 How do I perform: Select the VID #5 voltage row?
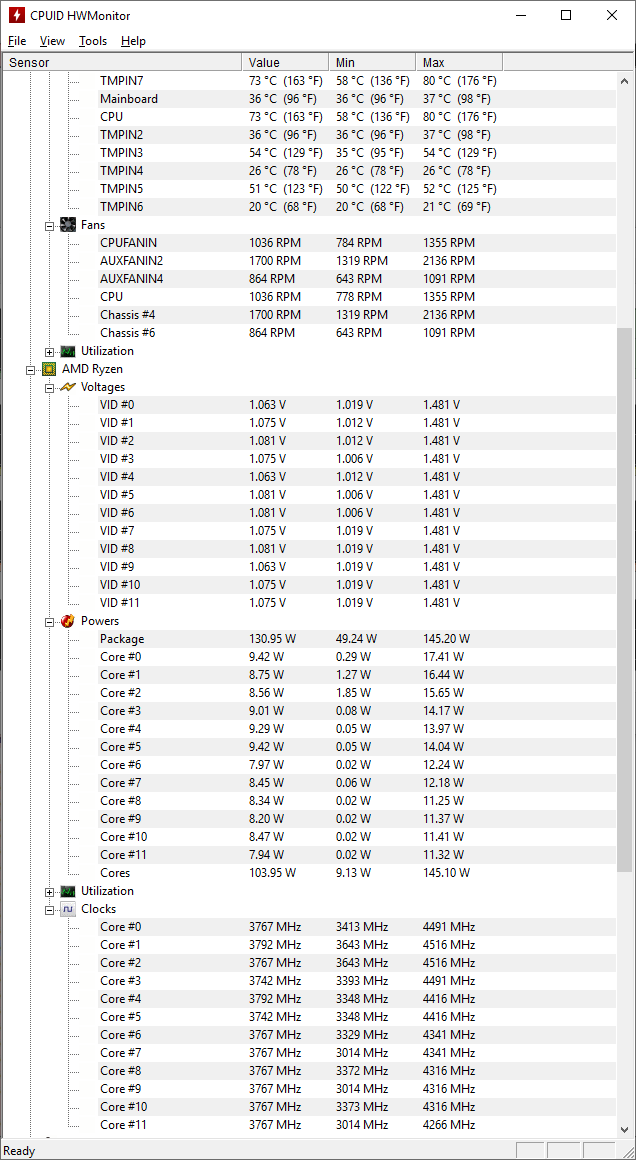point(356,494)
